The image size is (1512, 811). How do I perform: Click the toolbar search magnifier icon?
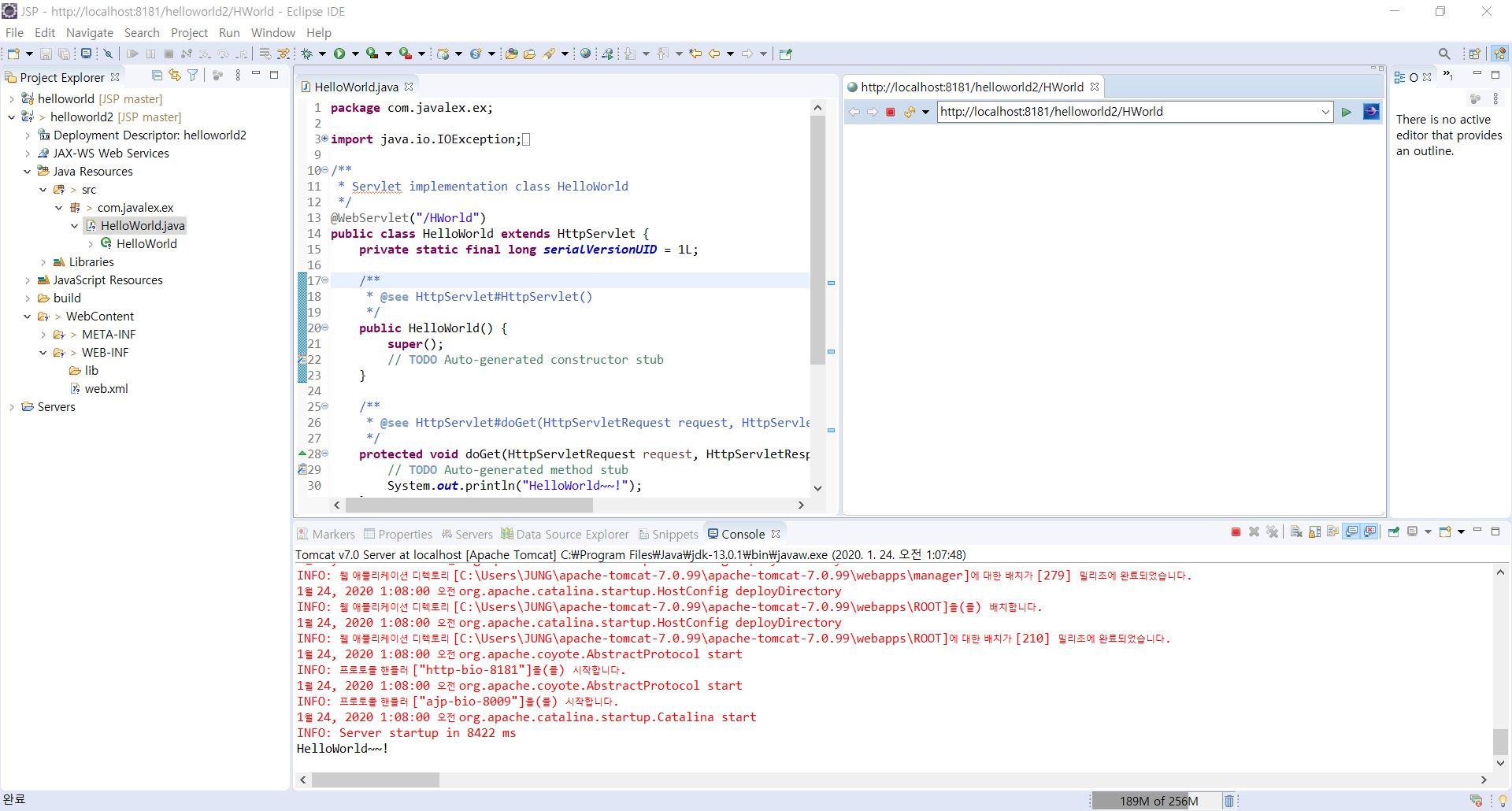[x=1444, y=54]
